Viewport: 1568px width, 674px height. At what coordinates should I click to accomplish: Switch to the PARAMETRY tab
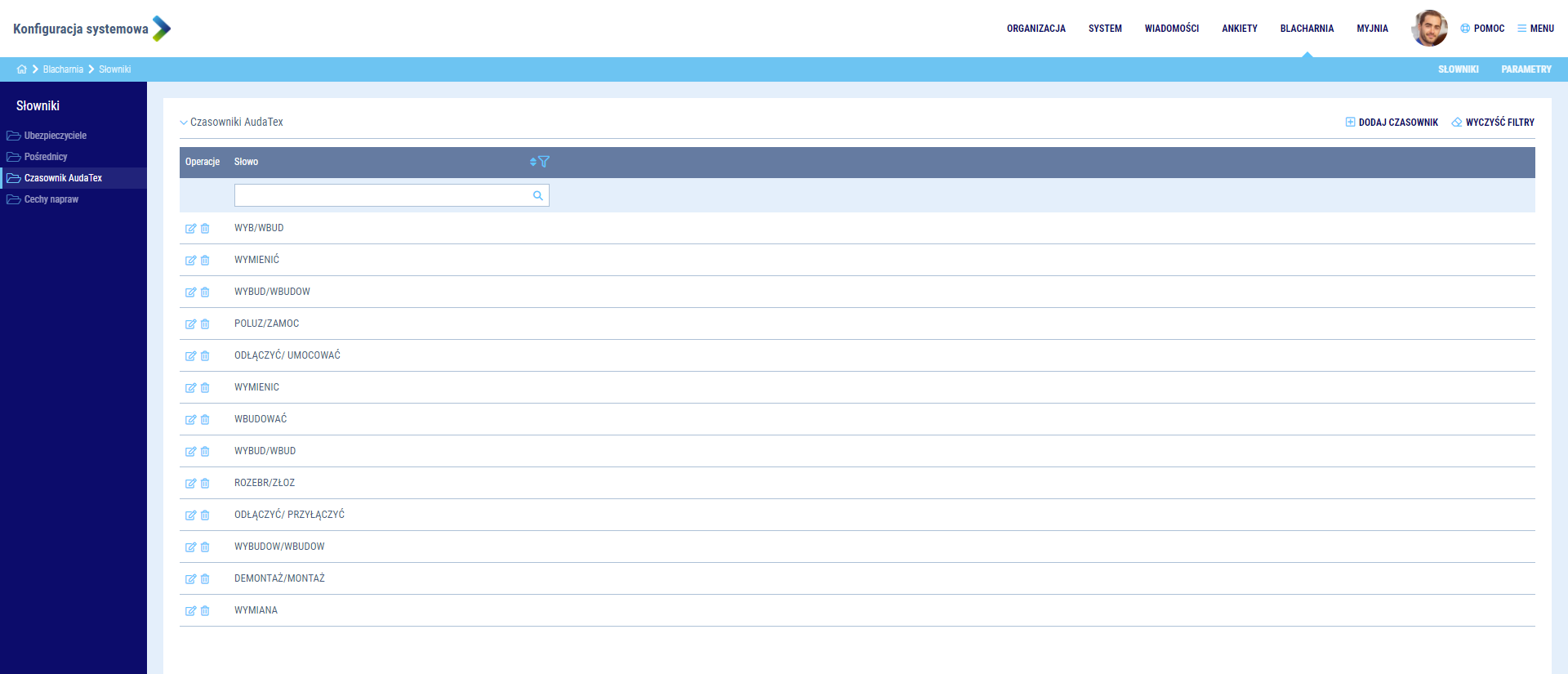pos(1526,69)
